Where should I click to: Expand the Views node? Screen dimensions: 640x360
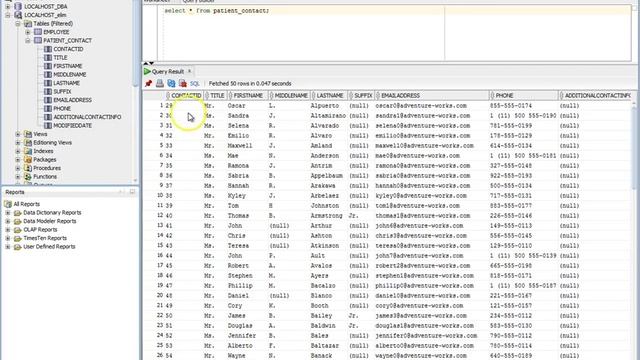click(x=18, y=134)
